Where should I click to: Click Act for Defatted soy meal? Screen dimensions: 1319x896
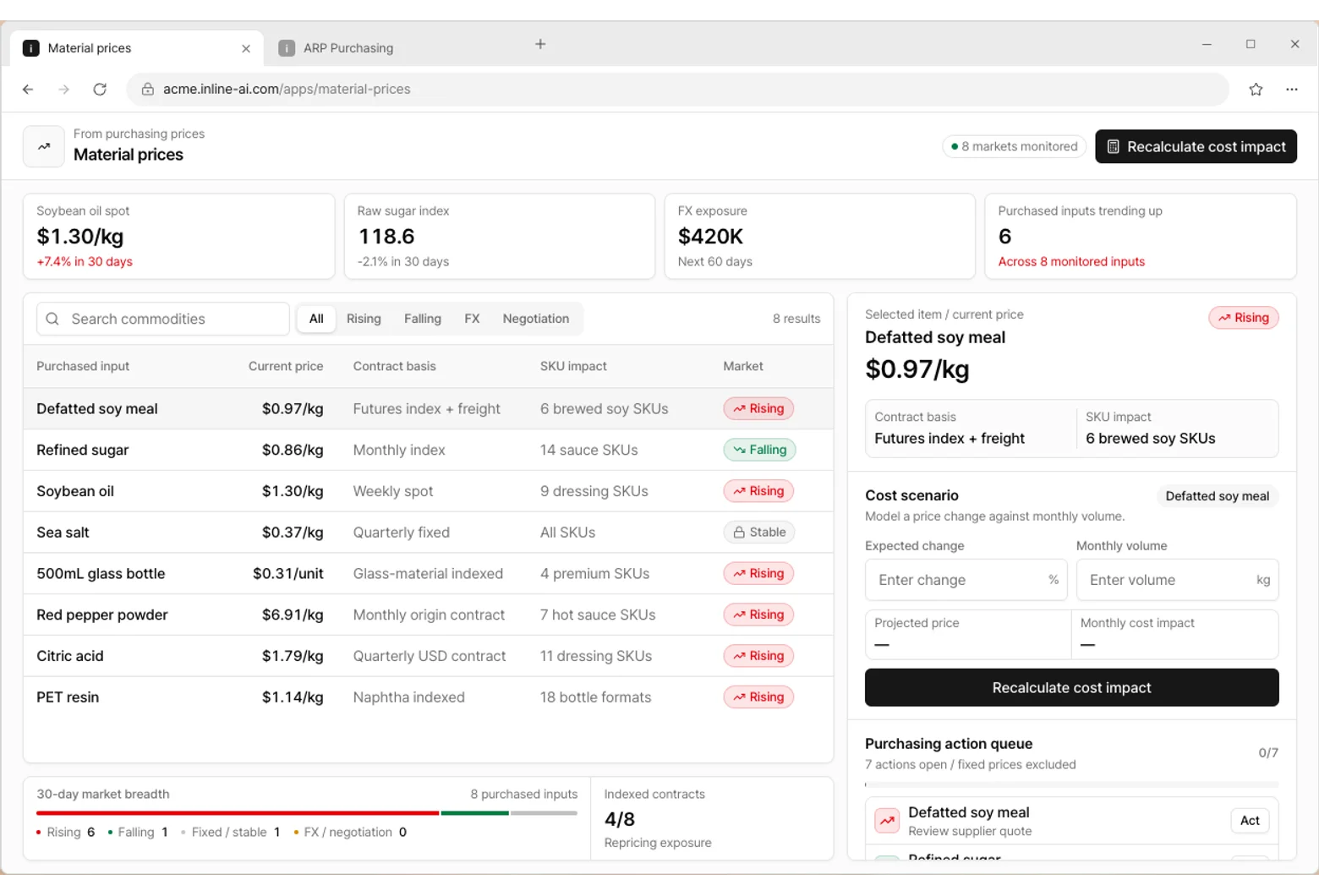(x=1250, y=820)
